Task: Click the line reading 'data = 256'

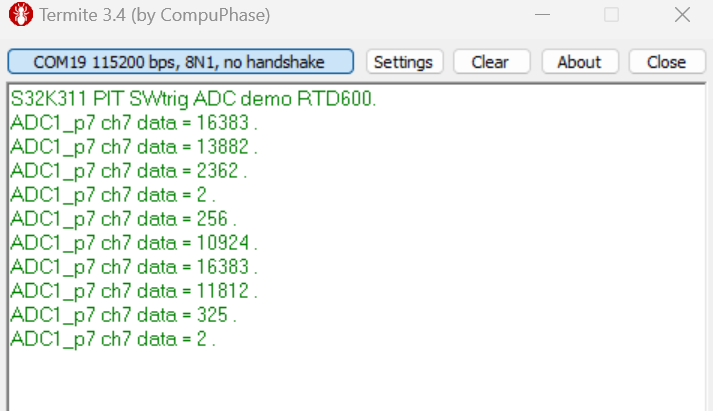Action: (123, 219)
